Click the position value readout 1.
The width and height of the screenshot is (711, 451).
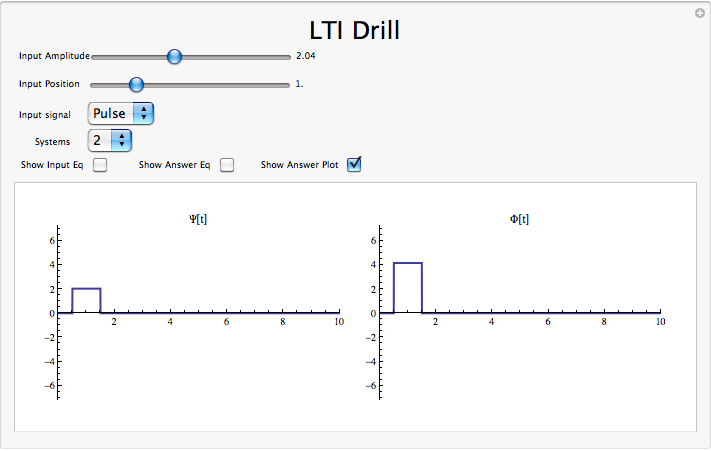tap(300, 85)
